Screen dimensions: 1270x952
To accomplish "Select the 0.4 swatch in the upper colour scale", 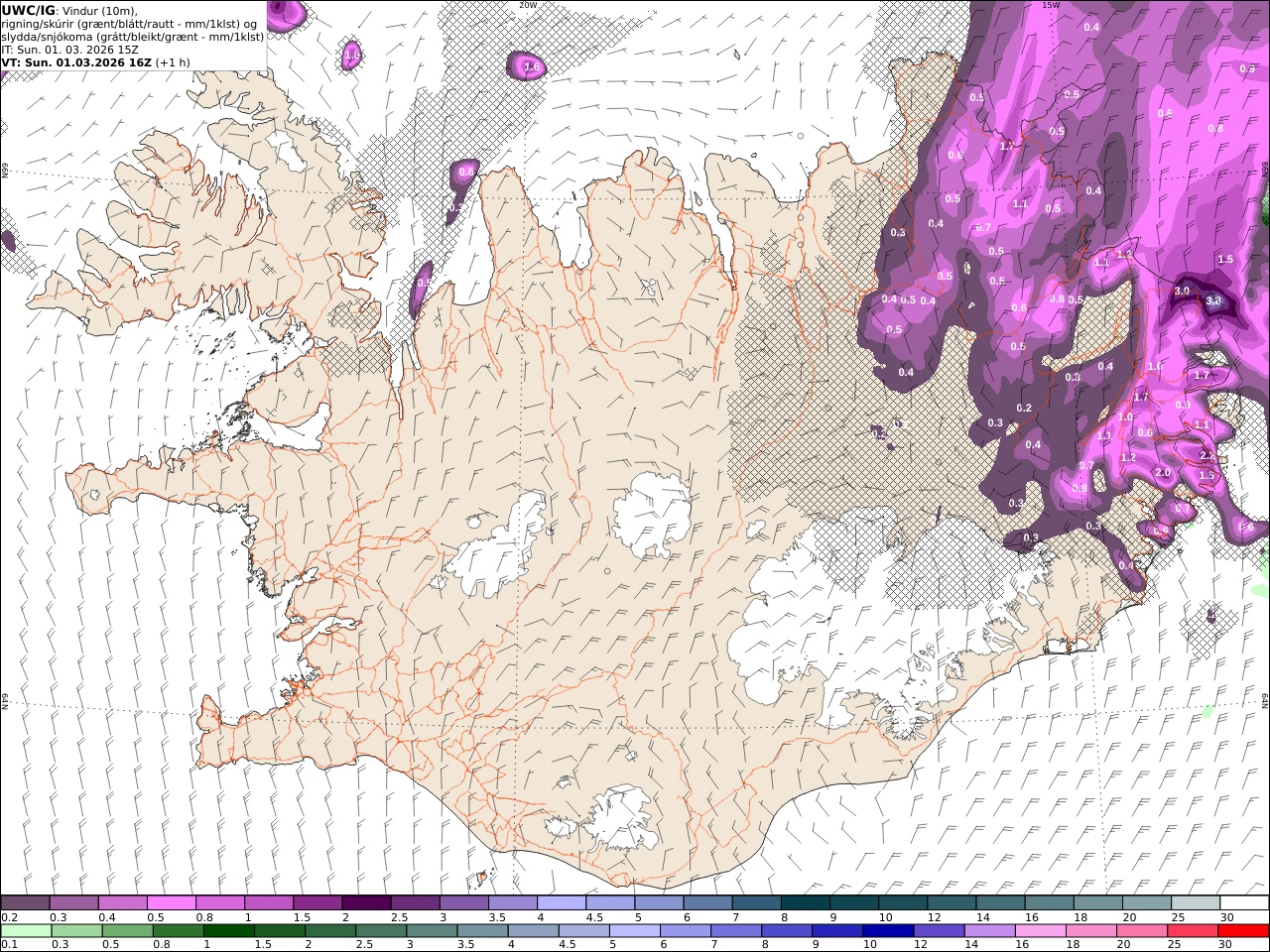I will point(122,902).
